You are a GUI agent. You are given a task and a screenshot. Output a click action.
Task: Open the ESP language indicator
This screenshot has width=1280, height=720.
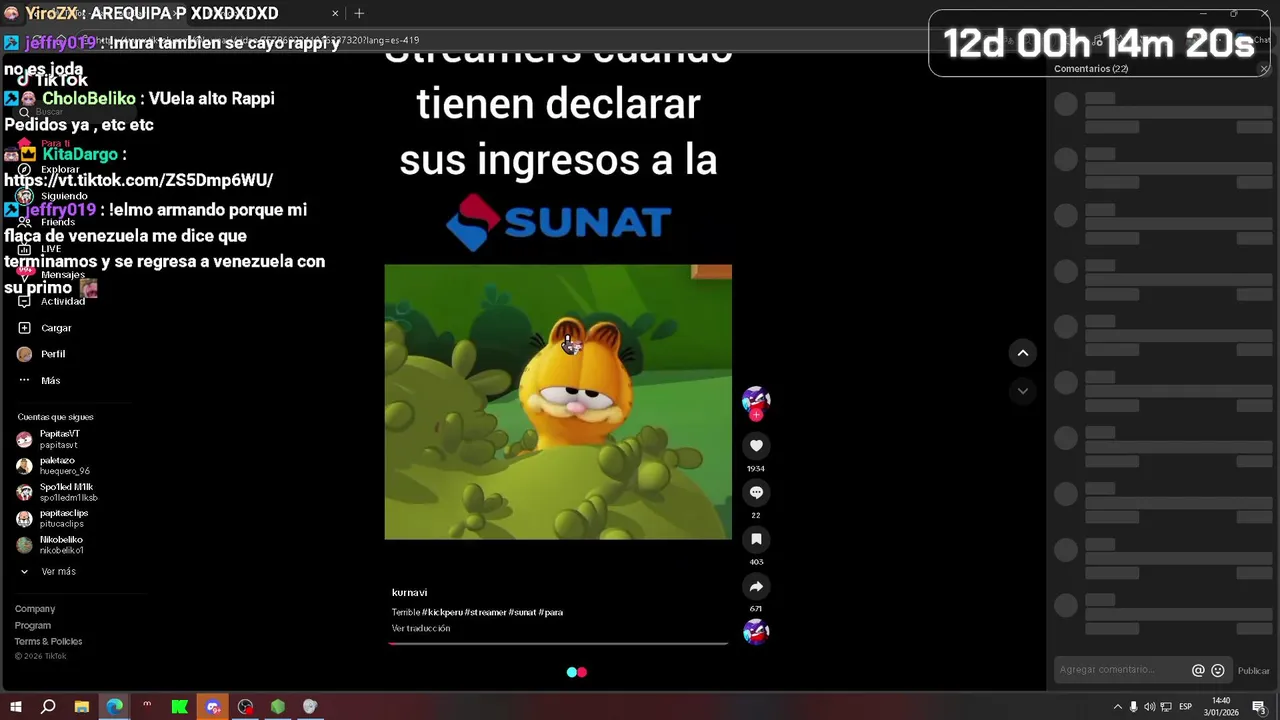tap(1185, 707)
